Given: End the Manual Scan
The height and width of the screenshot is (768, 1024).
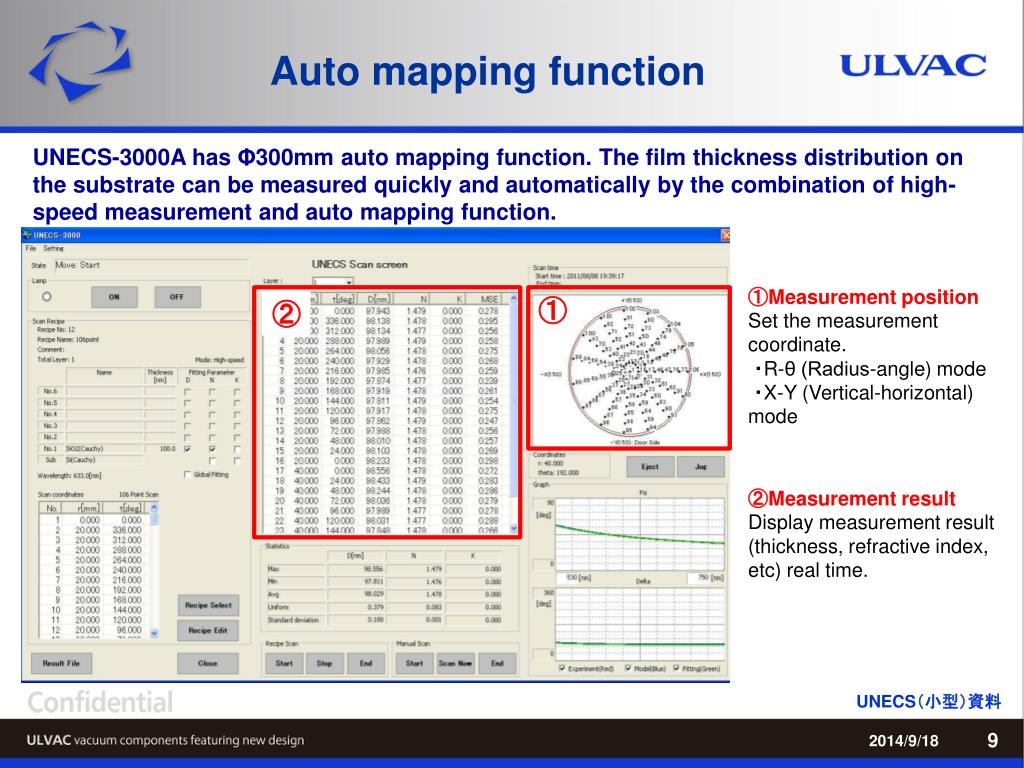Looking at the screenshot, I should (498, 664).
